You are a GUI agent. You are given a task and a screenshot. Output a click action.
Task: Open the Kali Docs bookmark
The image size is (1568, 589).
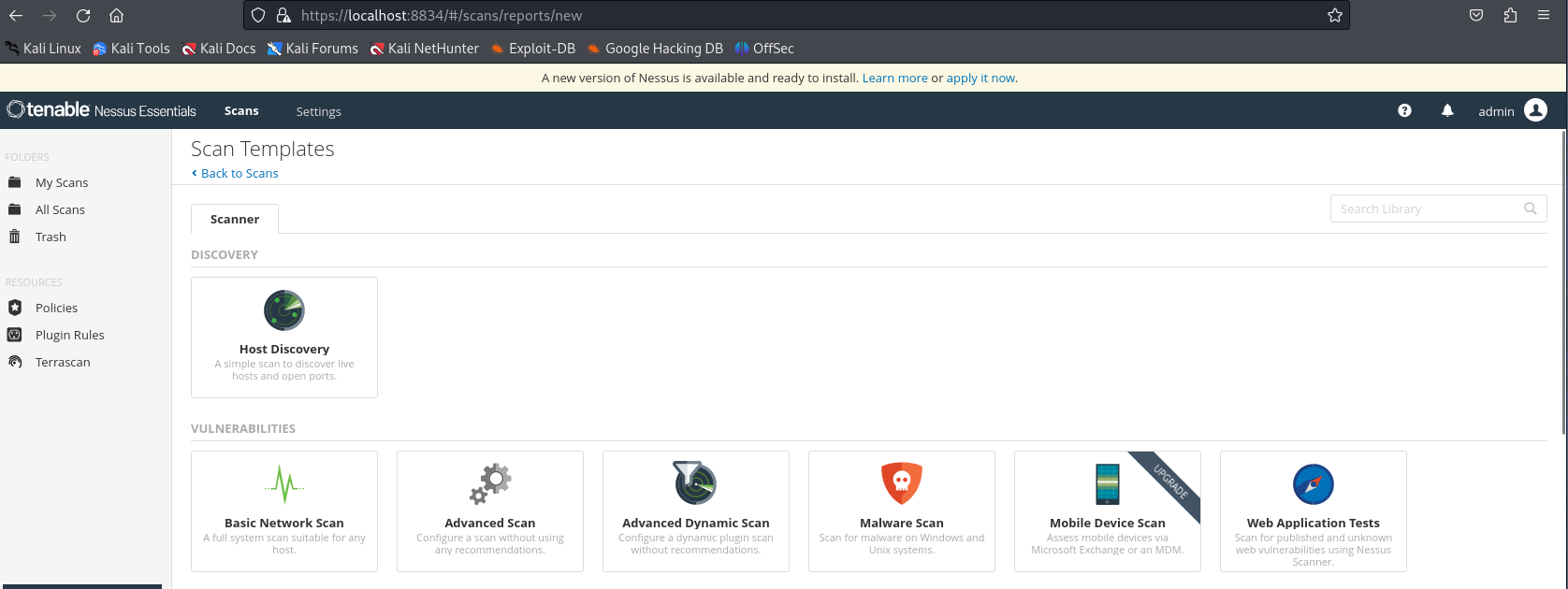click(x=219, y=49)
